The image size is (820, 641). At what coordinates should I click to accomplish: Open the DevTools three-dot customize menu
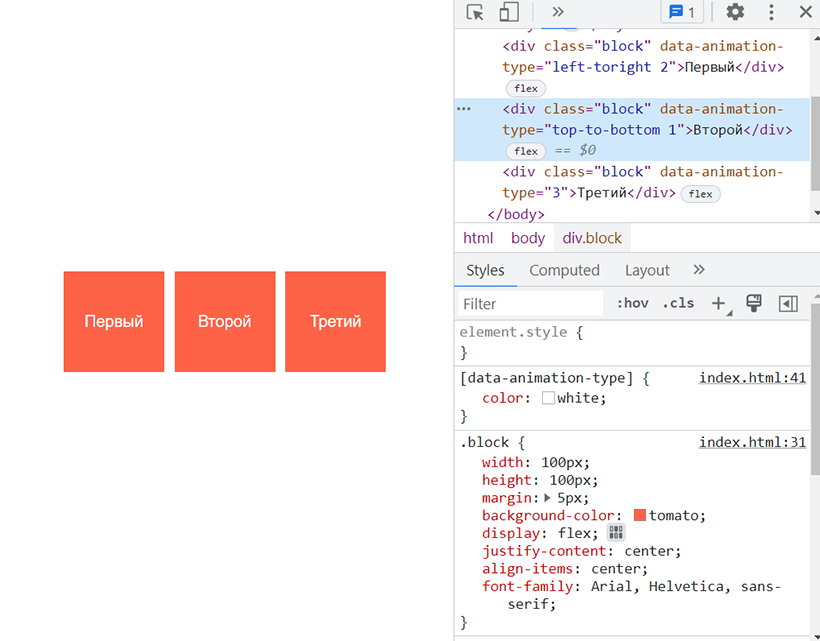pos(771,12)
